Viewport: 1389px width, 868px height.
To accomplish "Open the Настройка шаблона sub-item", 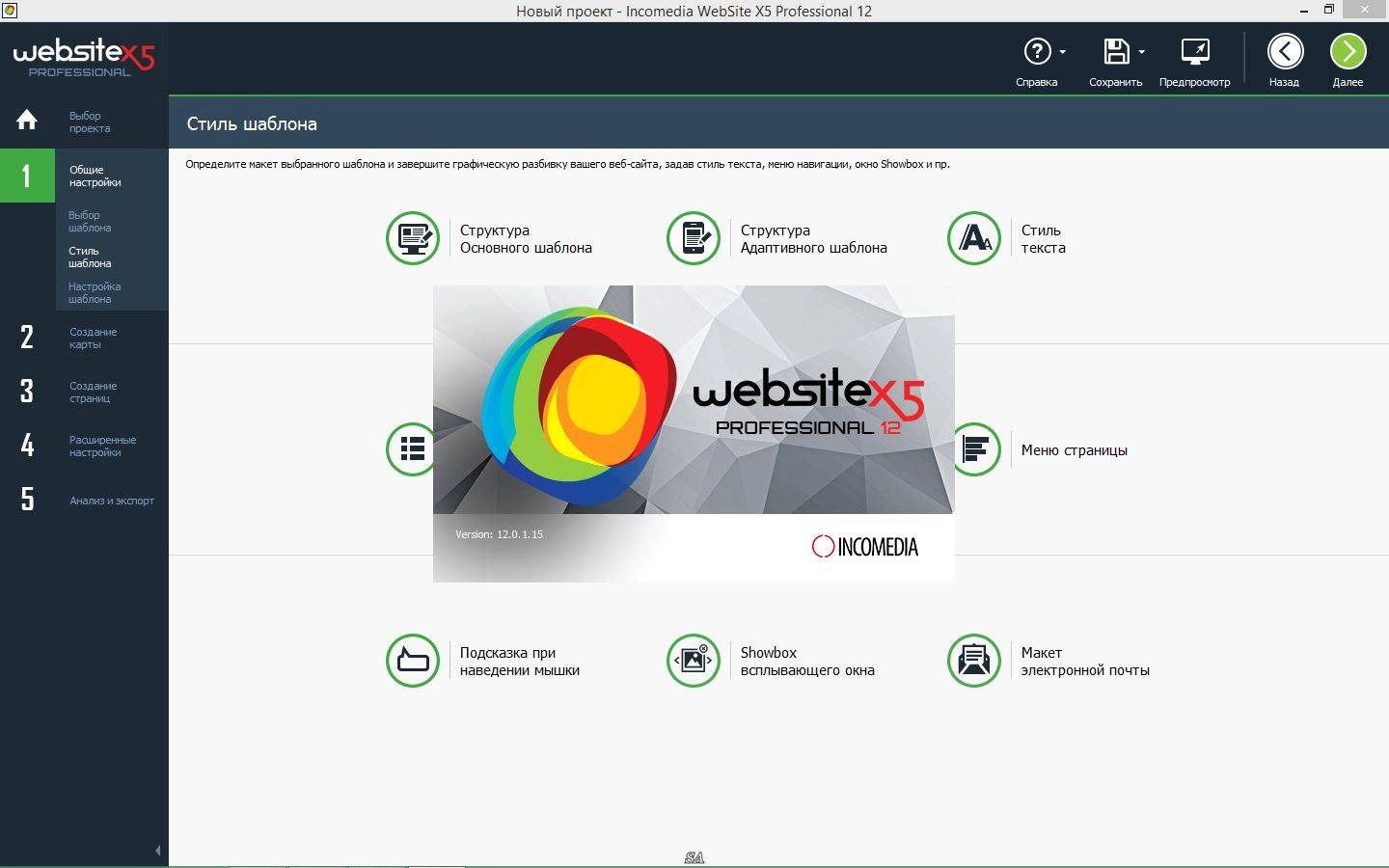I will [95, 292].
